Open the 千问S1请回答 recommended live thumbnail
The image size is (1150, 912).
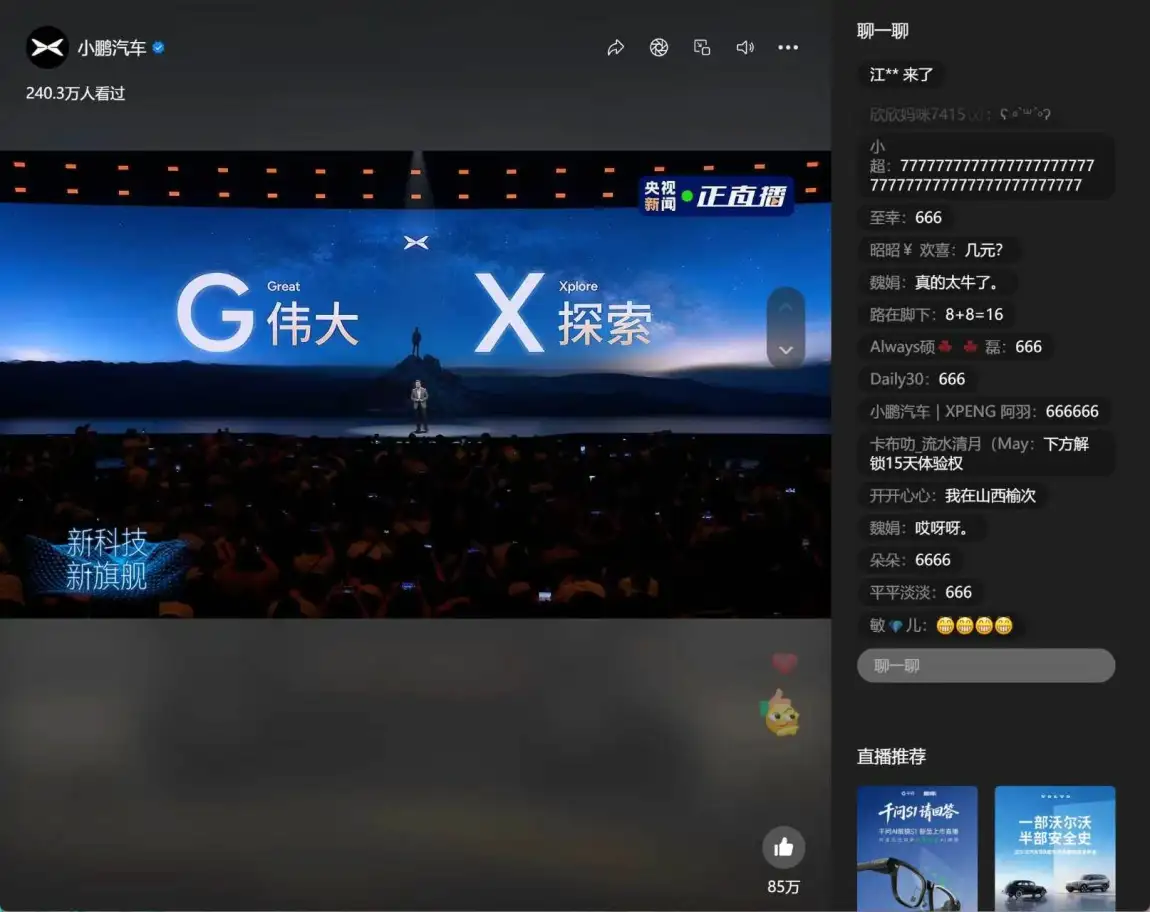[x=916, y=848]
